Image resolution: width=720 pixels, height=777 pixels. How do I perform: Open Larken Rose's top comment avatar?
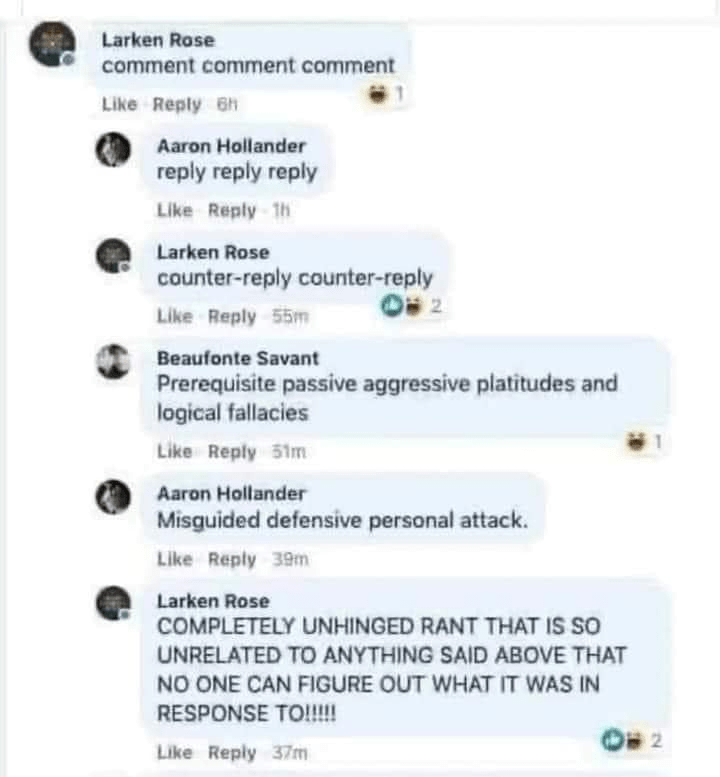click(53, 44)
